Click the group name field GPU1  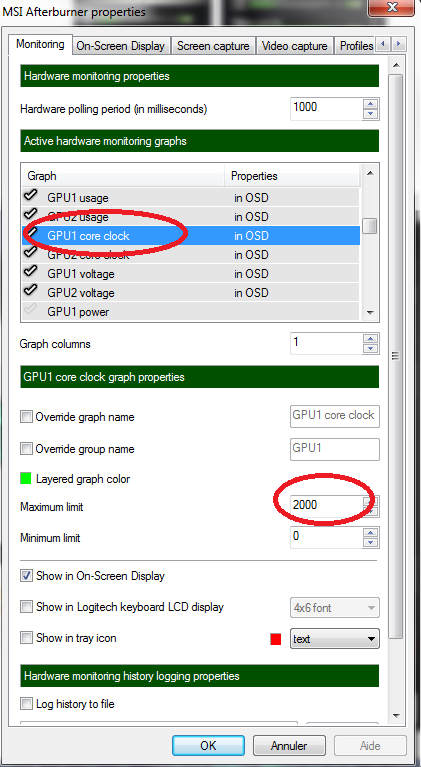[334, 449]
